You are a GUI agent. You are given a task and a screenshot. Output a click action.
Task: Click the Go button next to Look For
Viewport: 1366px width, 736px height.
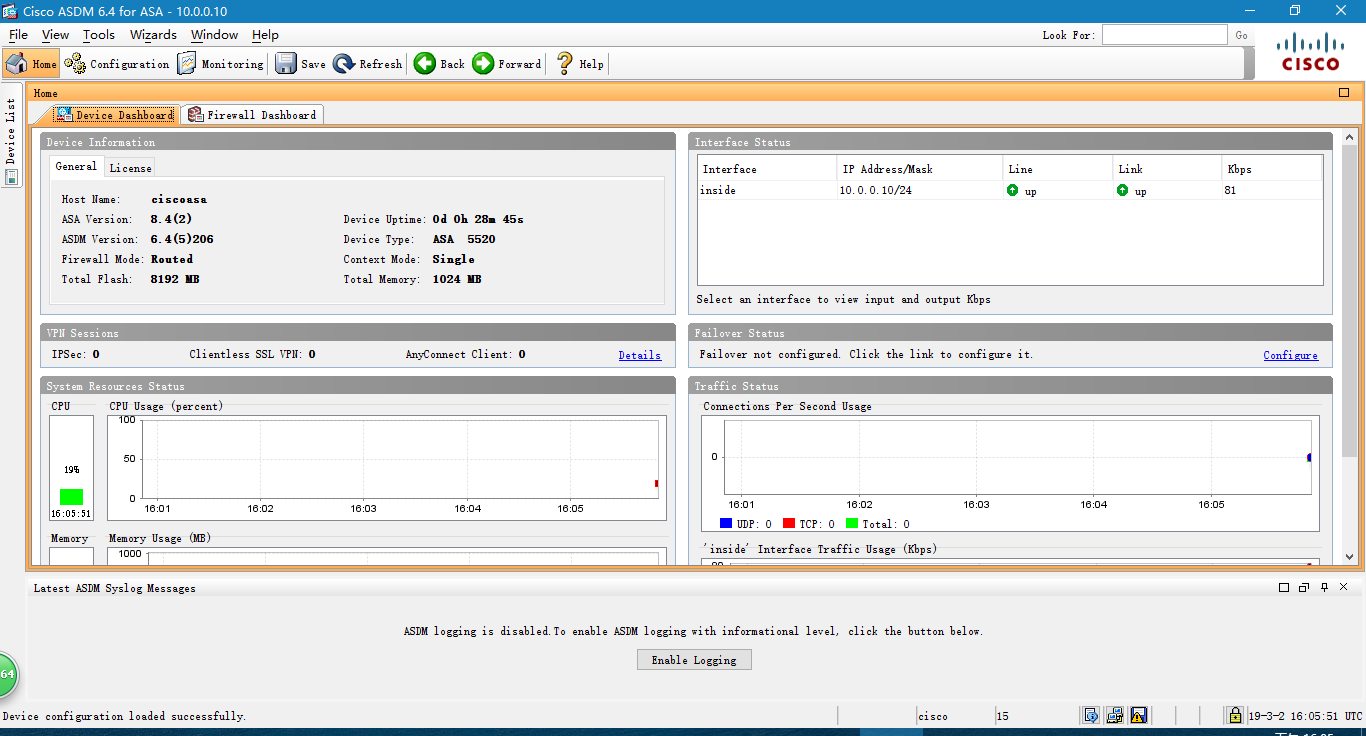1241,35
